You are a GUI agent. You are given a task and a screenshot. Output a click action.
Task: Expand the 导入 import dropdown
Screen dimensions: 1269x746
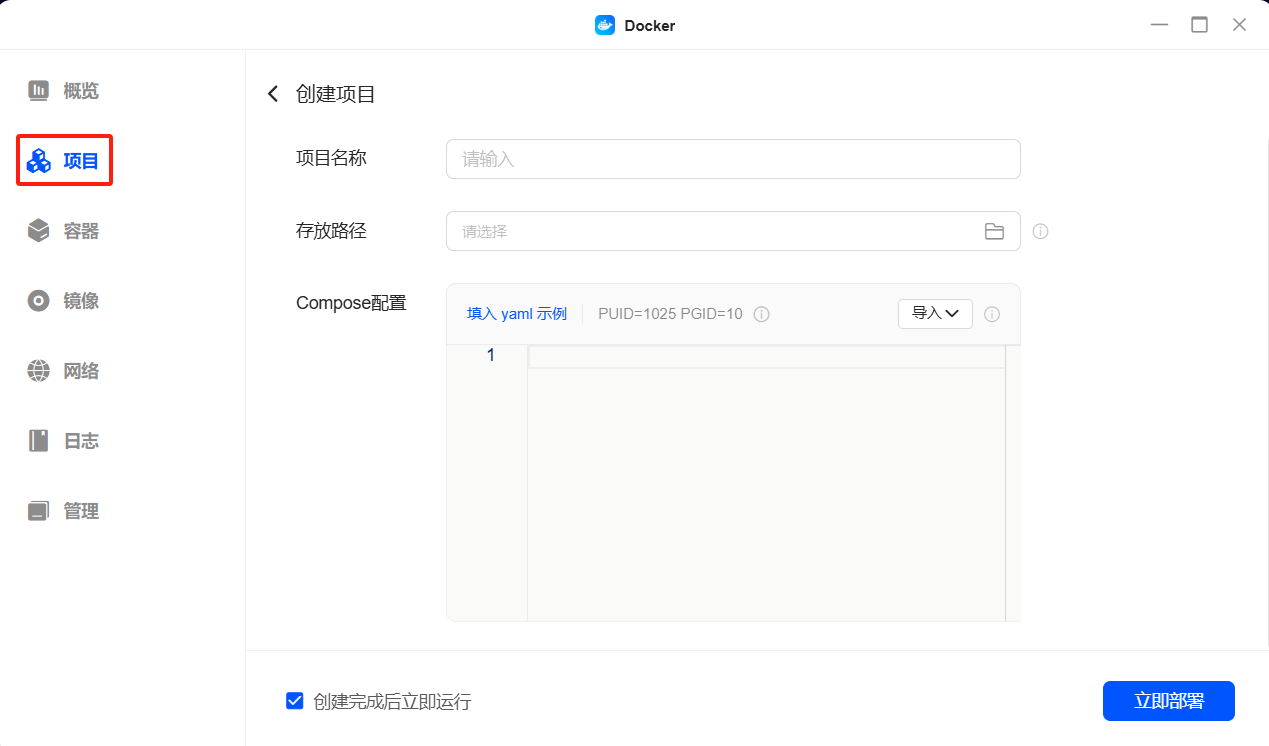pyautogui.click(x=935, y=314)
